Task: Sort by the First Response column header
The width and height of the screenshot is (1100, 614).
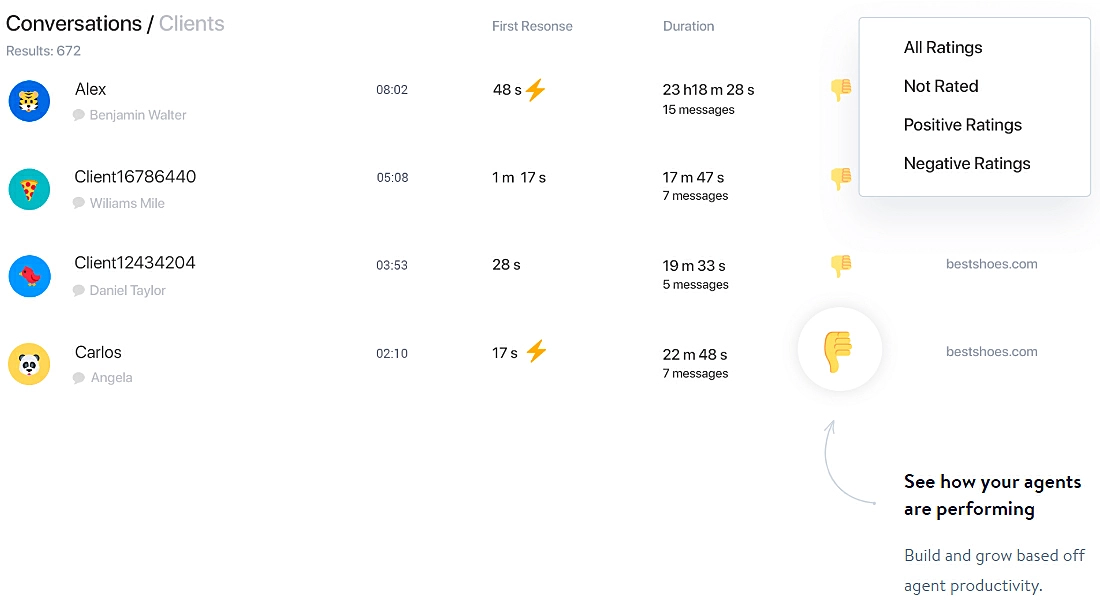Action: click(532, 26)
